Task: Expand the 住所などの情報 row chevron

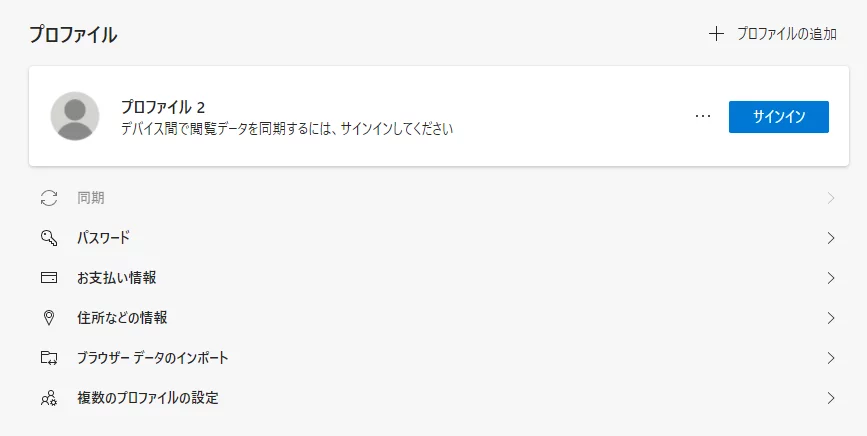Action: (831, 318)
